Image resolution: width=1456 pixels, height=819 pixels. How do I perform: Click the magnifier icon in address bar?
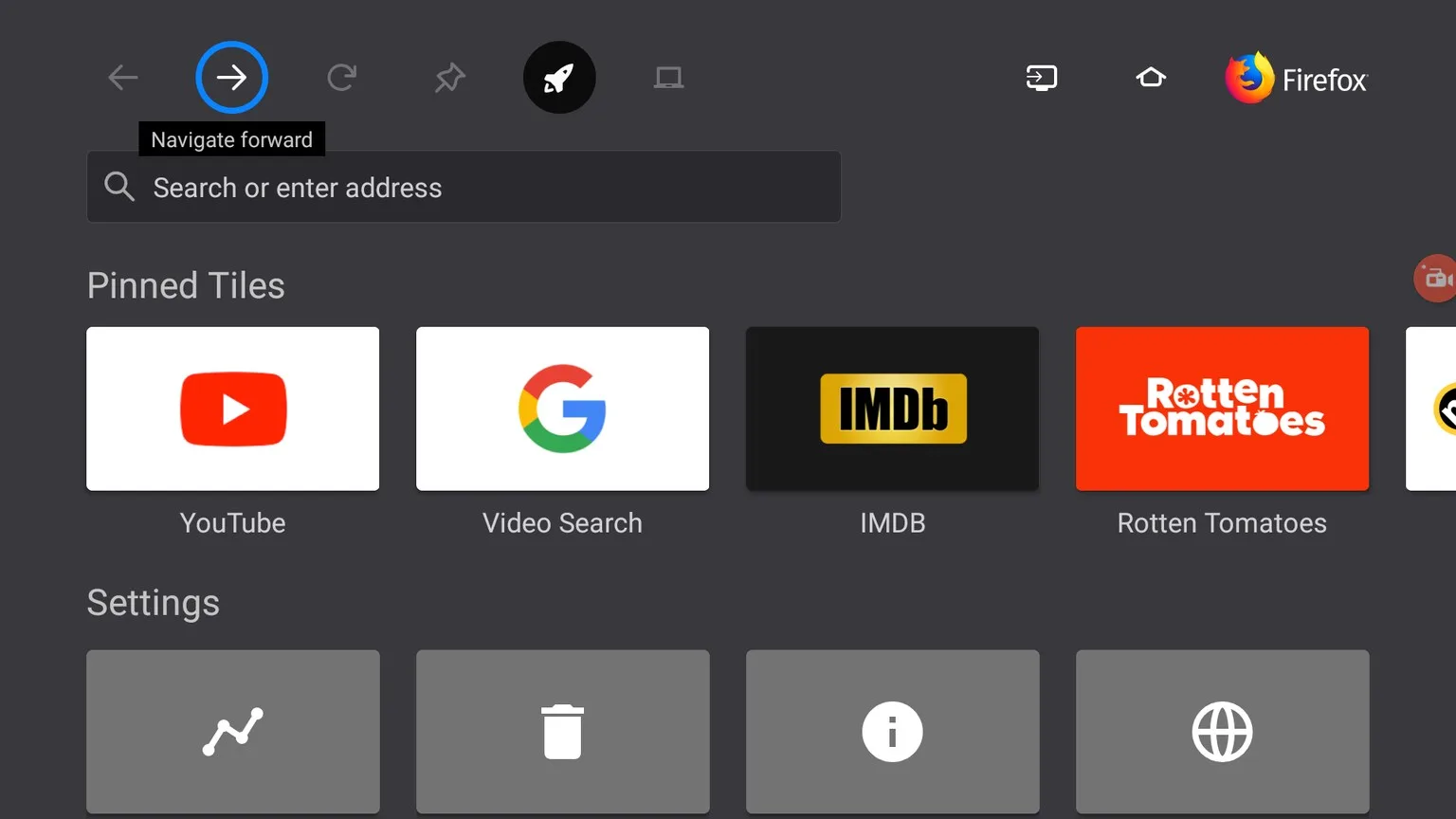click(119, 187)
